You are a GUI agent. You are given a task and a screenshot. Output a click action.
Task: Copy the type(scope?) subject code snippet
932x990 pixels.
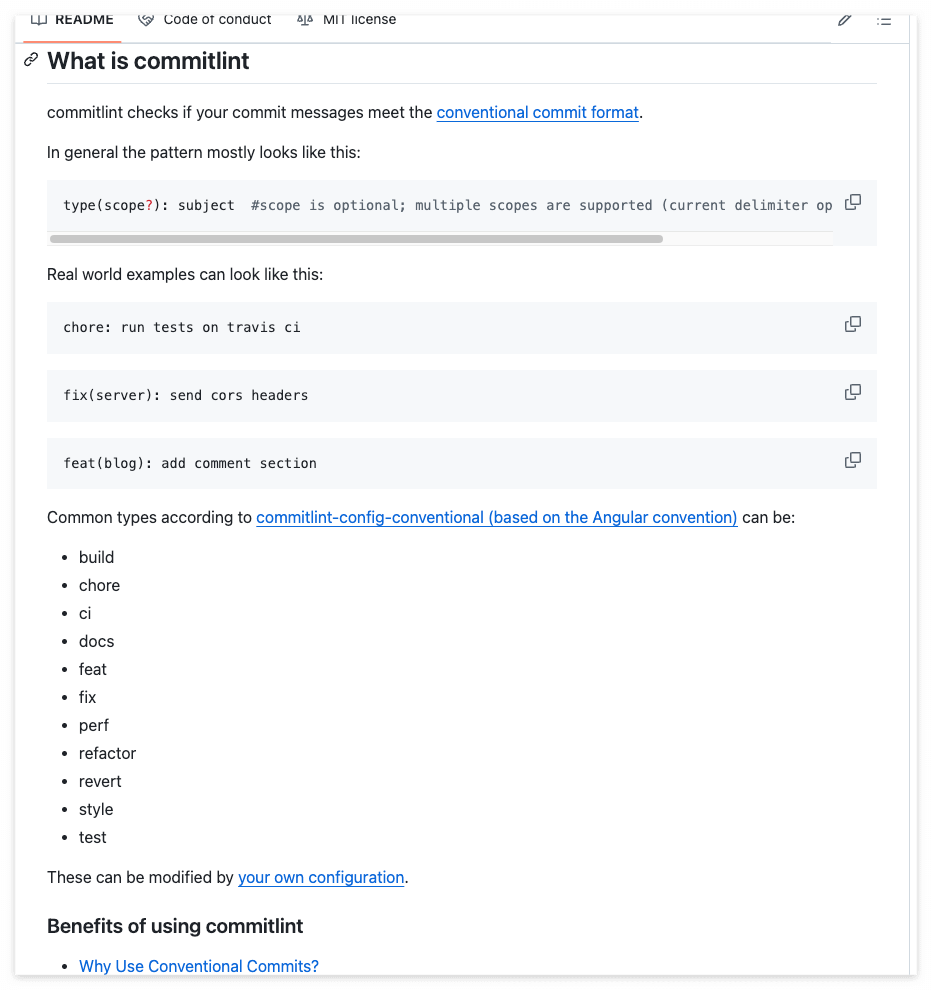point(852,201)
